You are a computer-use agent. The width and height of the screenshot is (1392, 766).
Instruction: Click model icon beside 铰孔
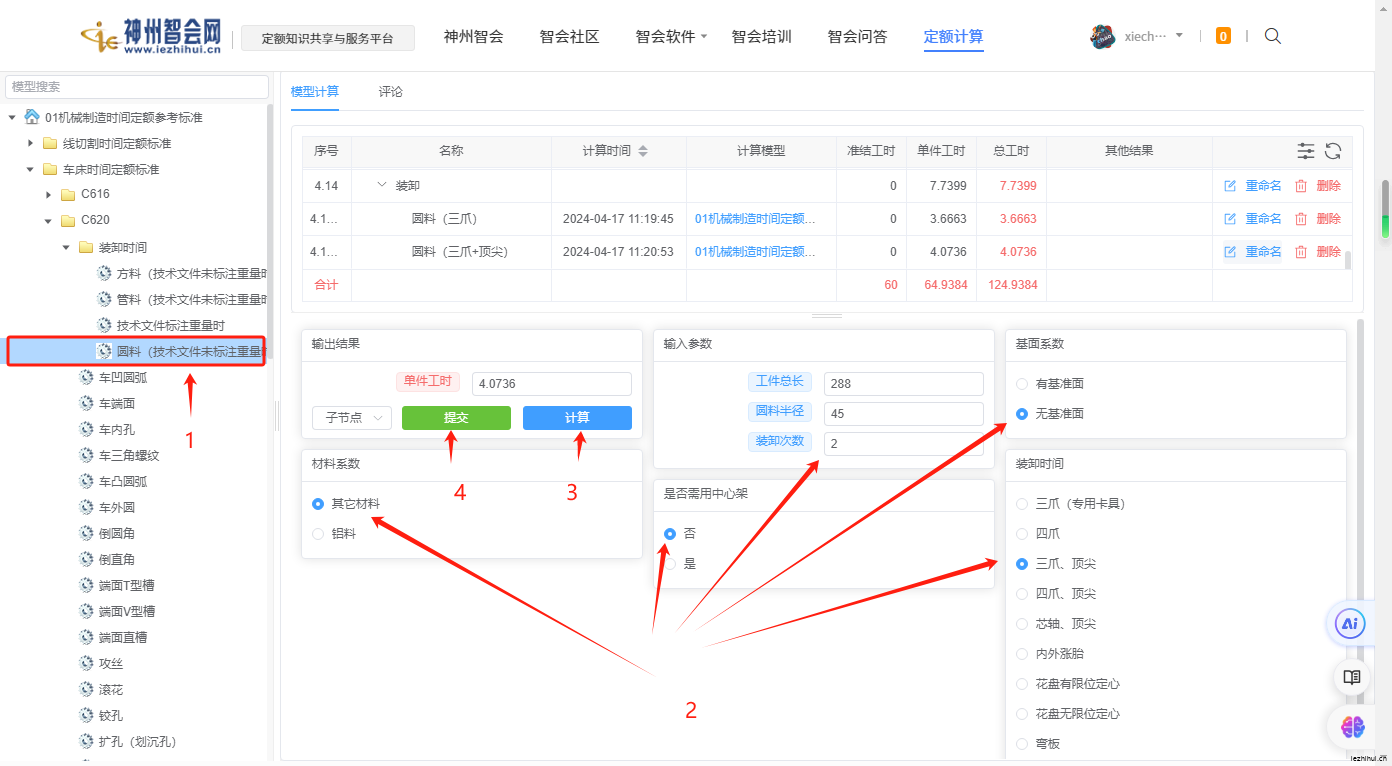click(x=86, y=715)
